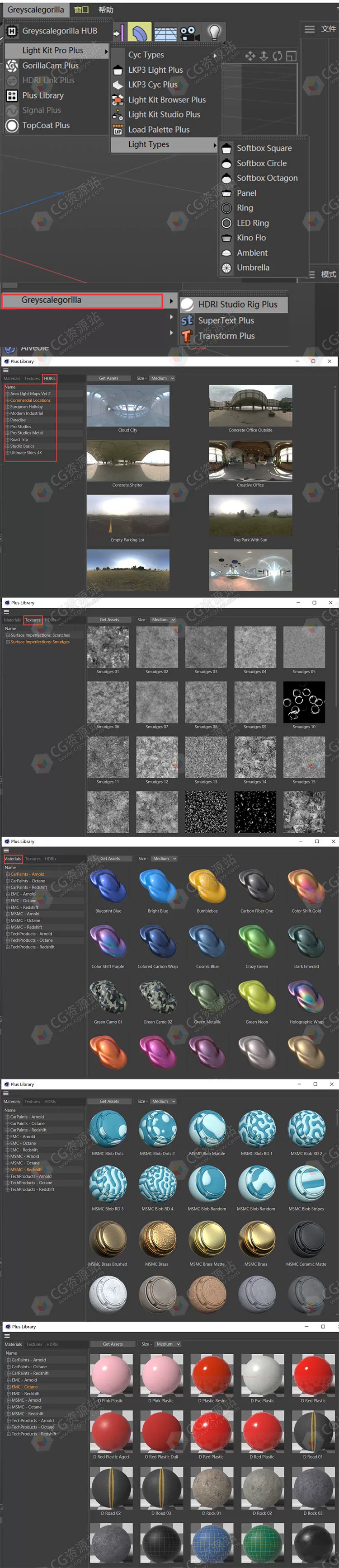Viewport: 339px width, 1568px height.
Task: Expand Pro Studios Metal category
Action: 7,433
